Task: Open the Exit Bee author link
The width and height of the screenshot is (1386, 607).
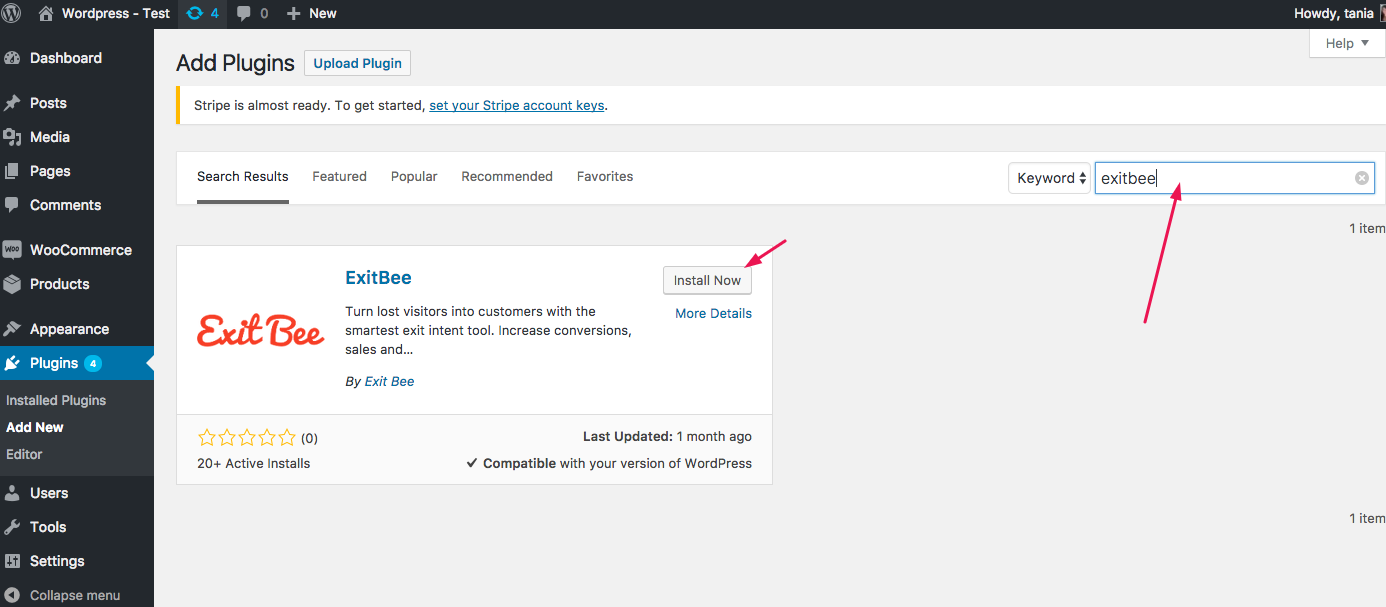Action: click(389, 381)
